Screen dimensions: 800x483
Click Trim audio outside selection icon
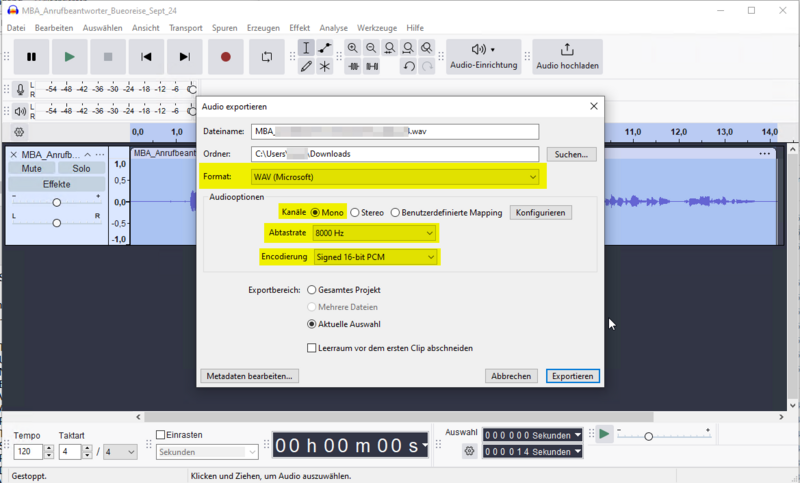coord(353,66)
